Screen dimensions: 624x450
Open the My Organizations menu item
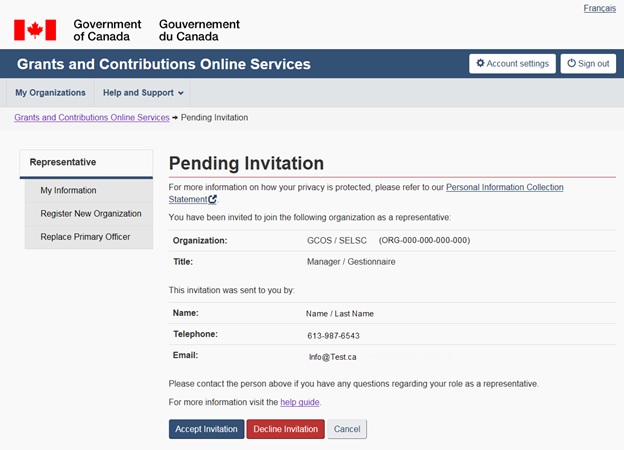pos(50,93)
